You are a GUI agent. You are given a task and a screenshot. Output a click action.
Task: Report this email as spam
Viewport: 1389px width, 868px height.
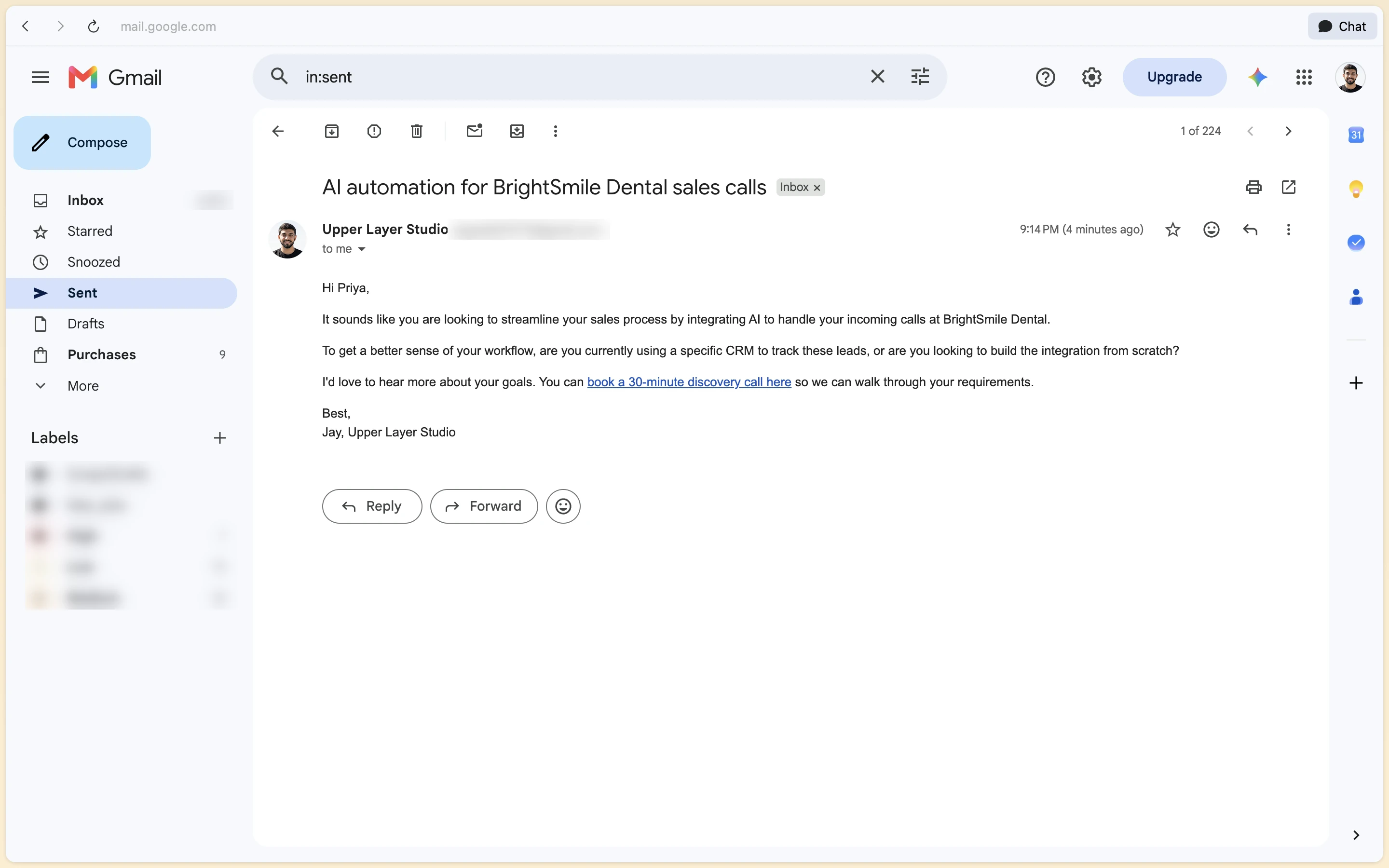(x=374, y=132)
